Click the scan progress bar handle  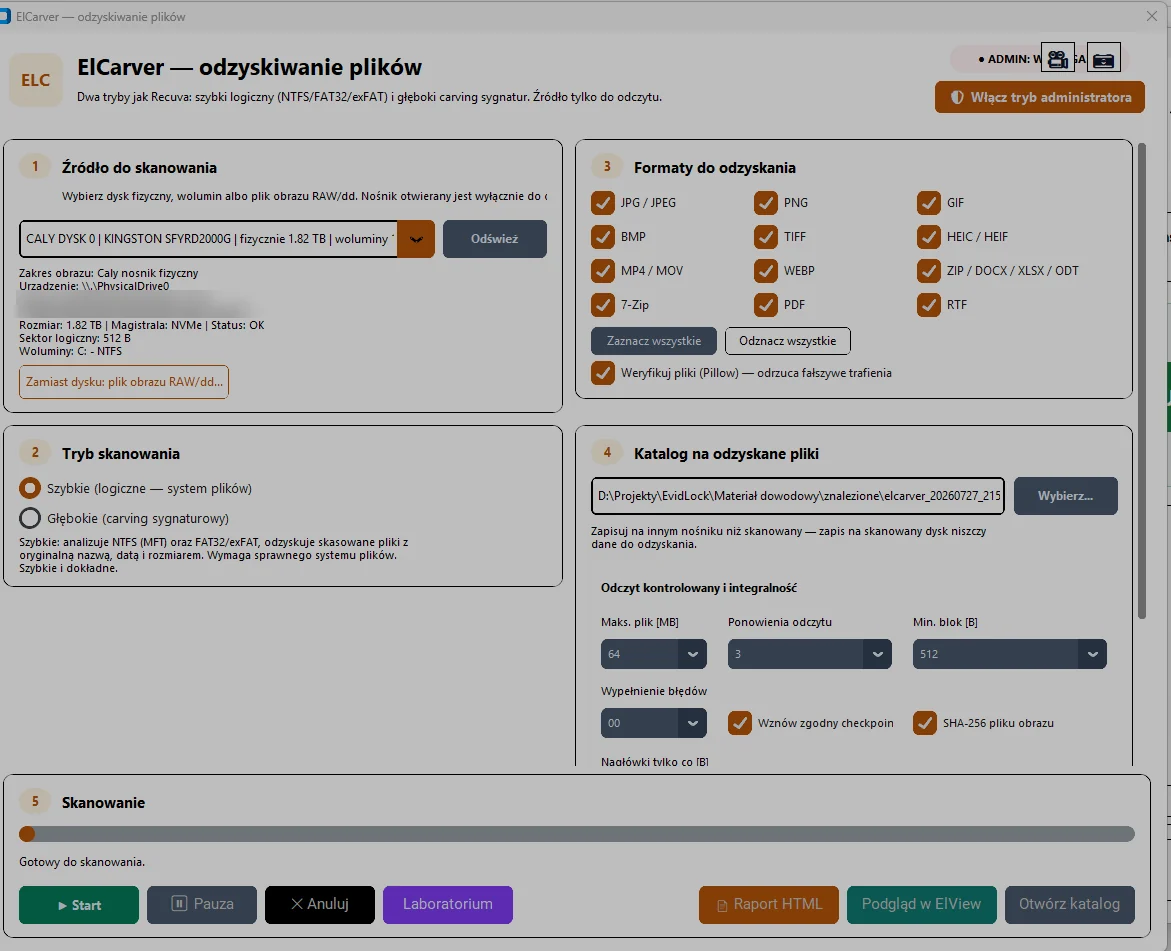point(28,834)
